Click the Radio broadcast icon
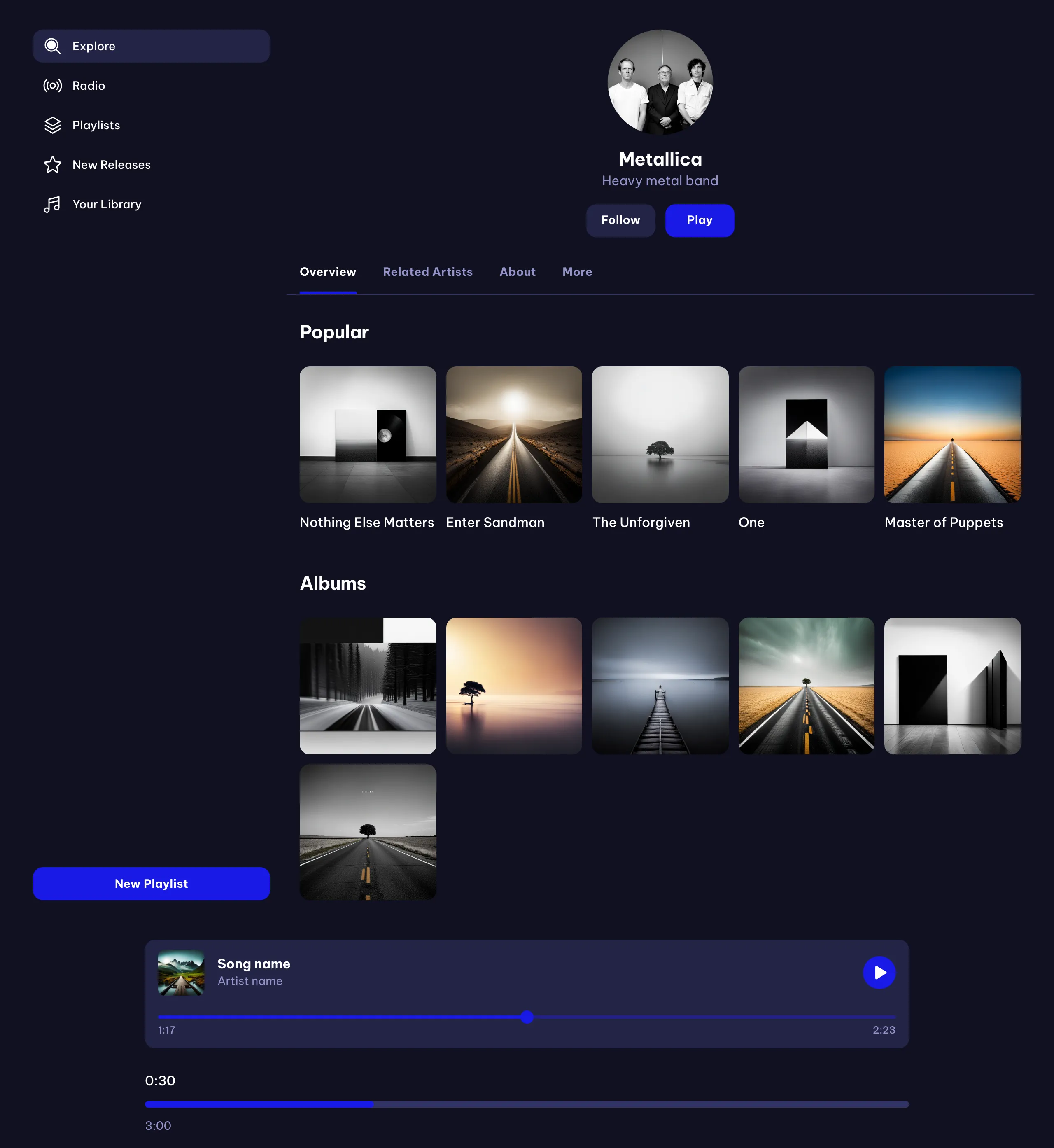The width and height of the screenshot is (1054, 1148). (x=52, y=86)
